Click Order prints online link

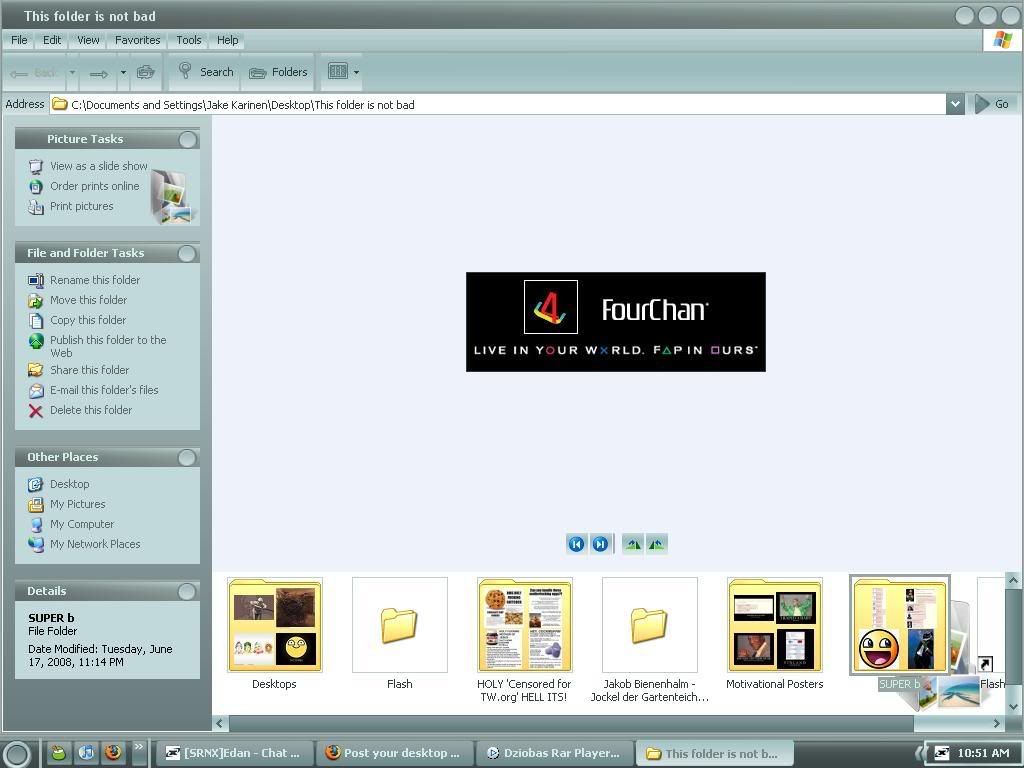tap(95, 186)
